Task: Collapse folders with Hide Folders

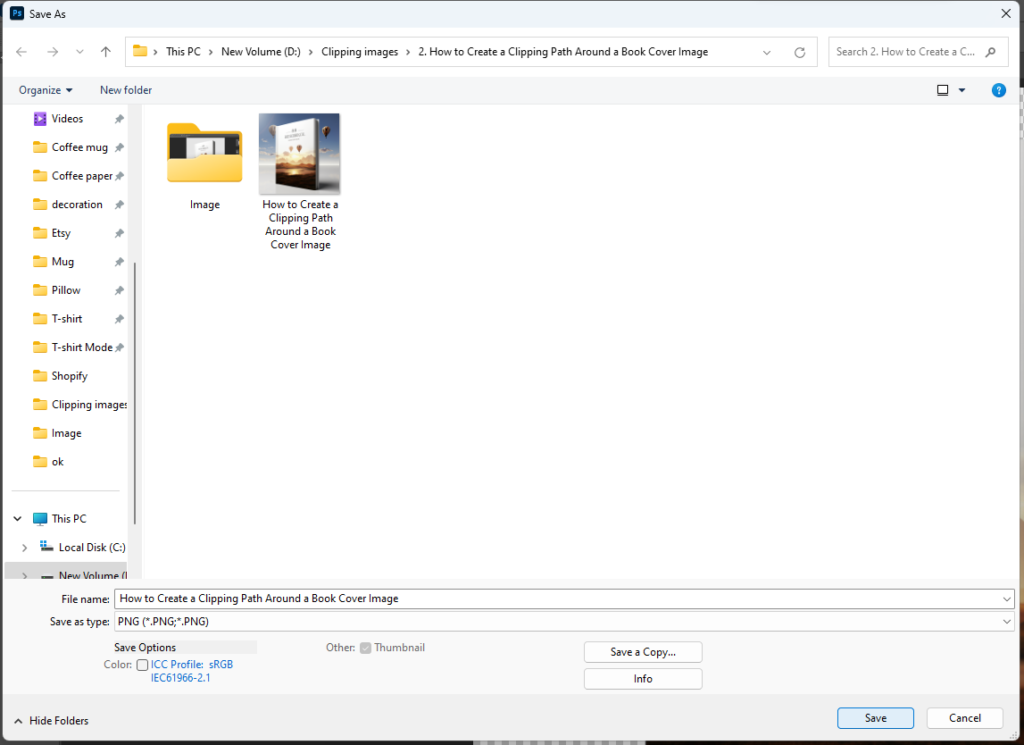Action: coord(52,721)
